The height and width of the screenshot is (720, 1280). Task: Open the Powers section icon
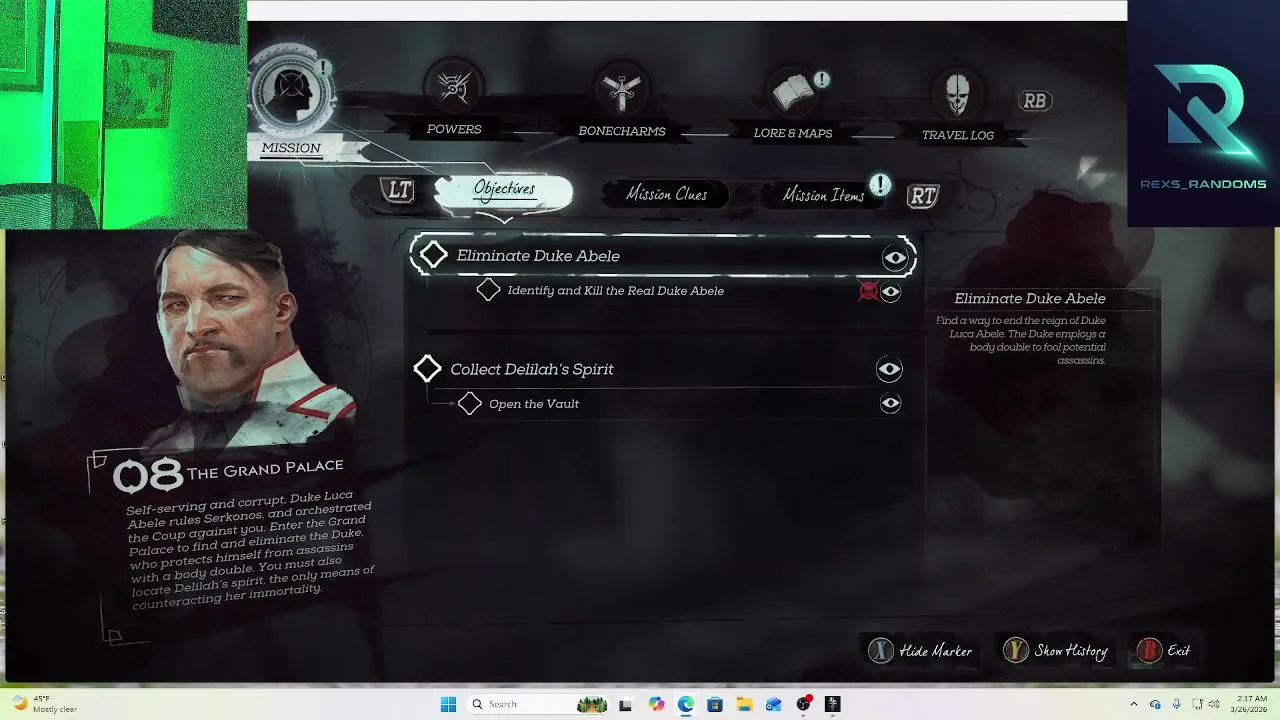(x=454, y=89)
